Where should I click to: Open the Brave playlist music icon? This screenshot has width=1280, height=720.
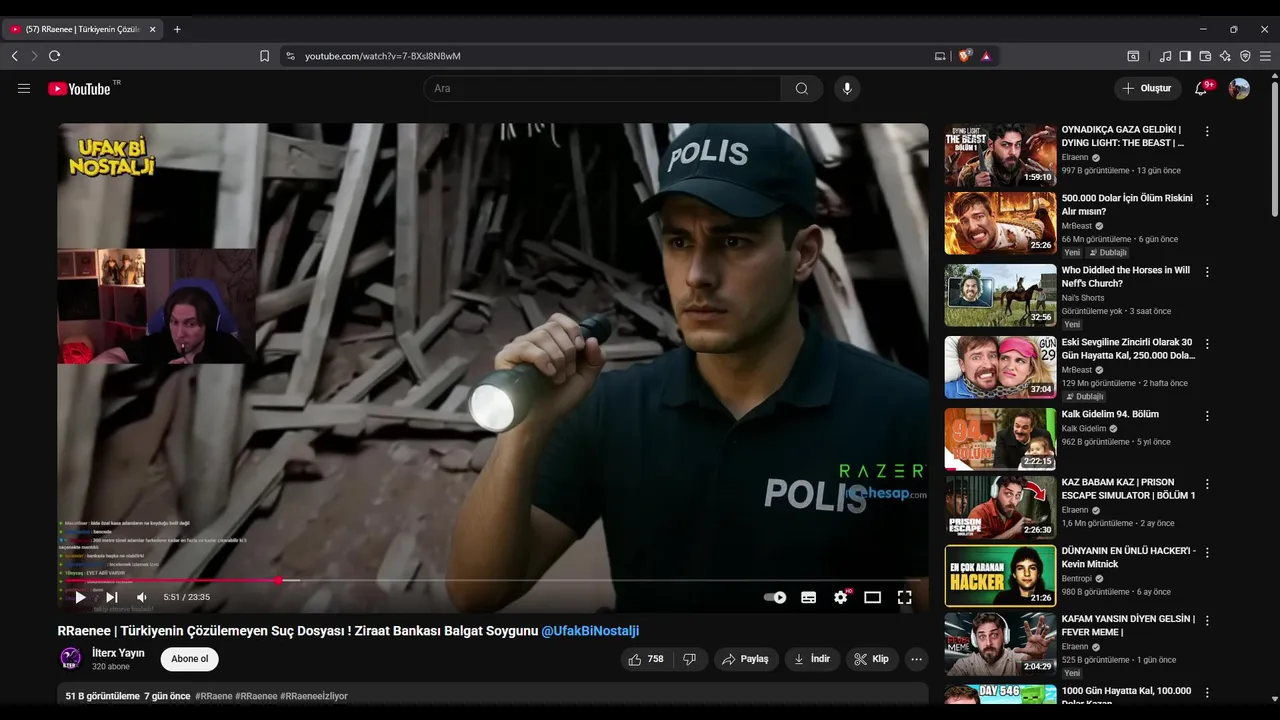[x=1165, y=56]
